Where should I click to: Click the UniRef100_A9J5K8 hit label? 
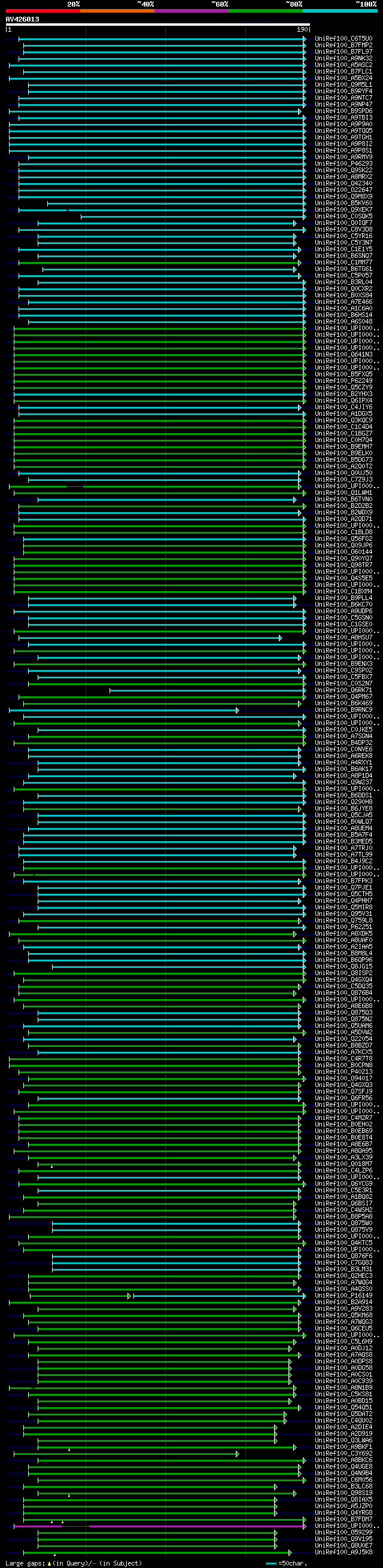pos(344,1552)
